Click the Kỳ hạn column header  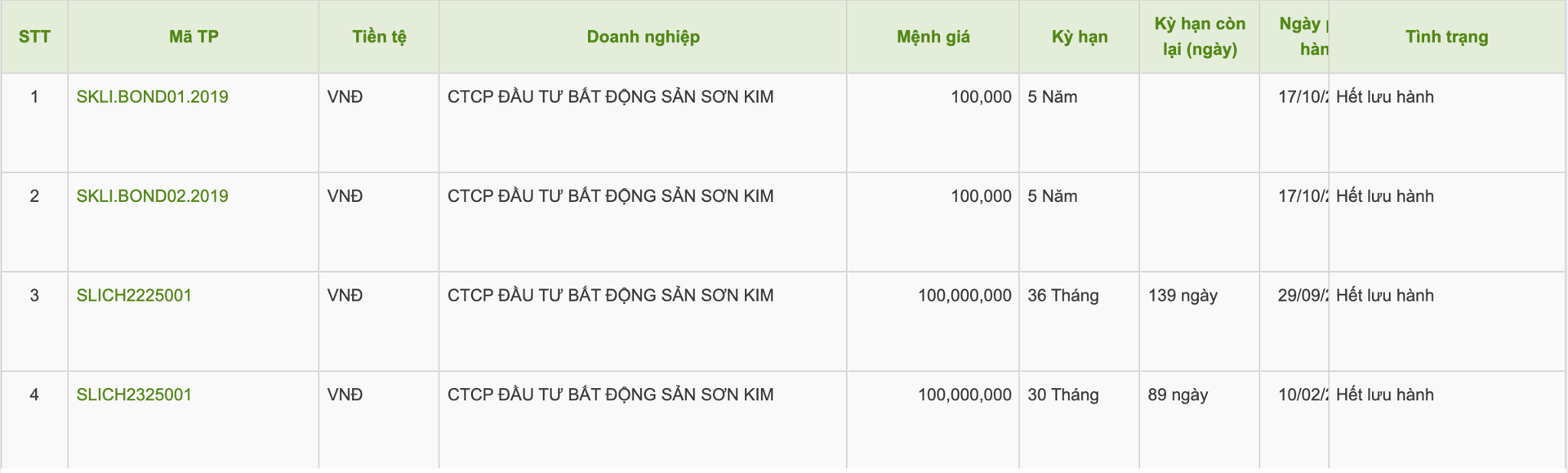coord(1079,37)
